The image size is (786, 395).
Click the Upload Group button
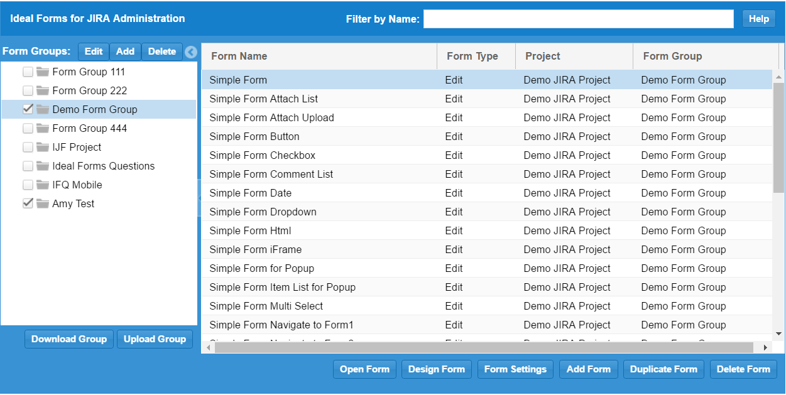pyautogui.click(x=155, y=339)
